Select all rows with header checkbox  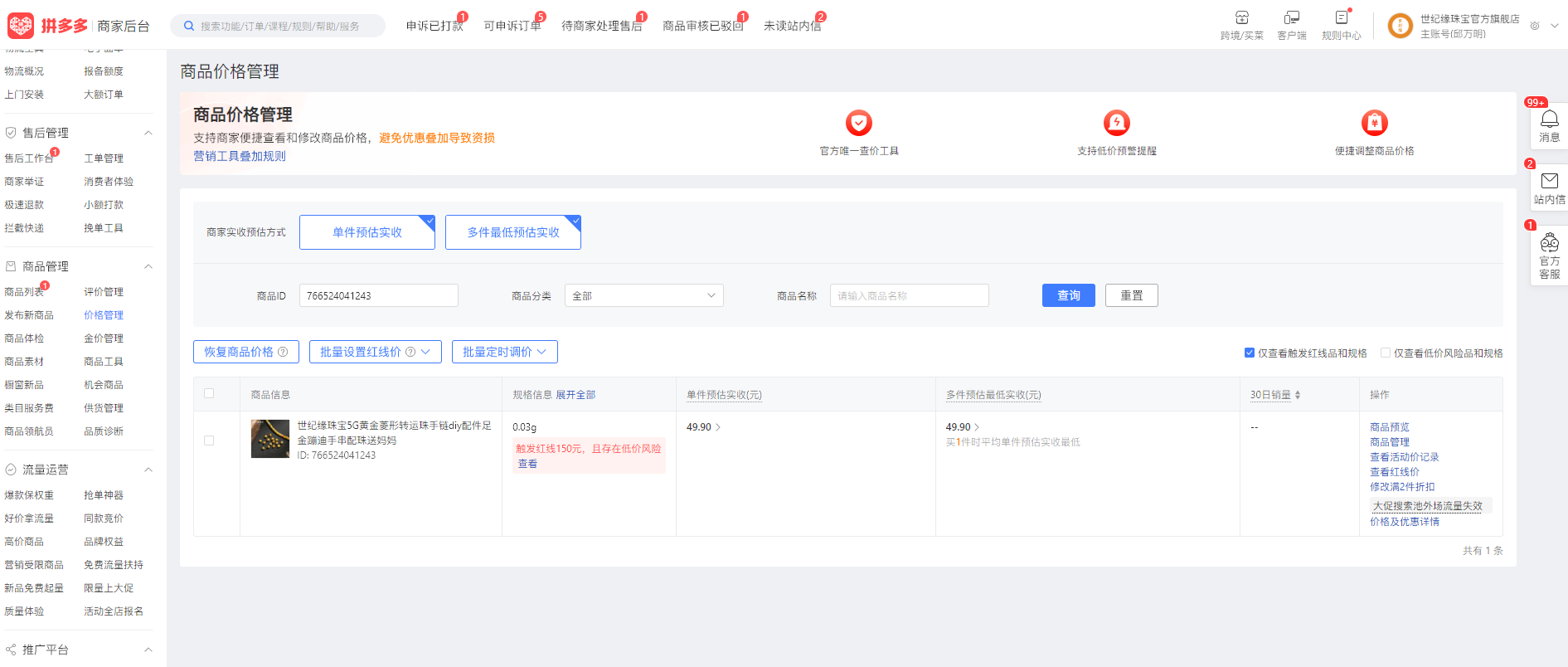pyautogui.click(x=209, y=394)
